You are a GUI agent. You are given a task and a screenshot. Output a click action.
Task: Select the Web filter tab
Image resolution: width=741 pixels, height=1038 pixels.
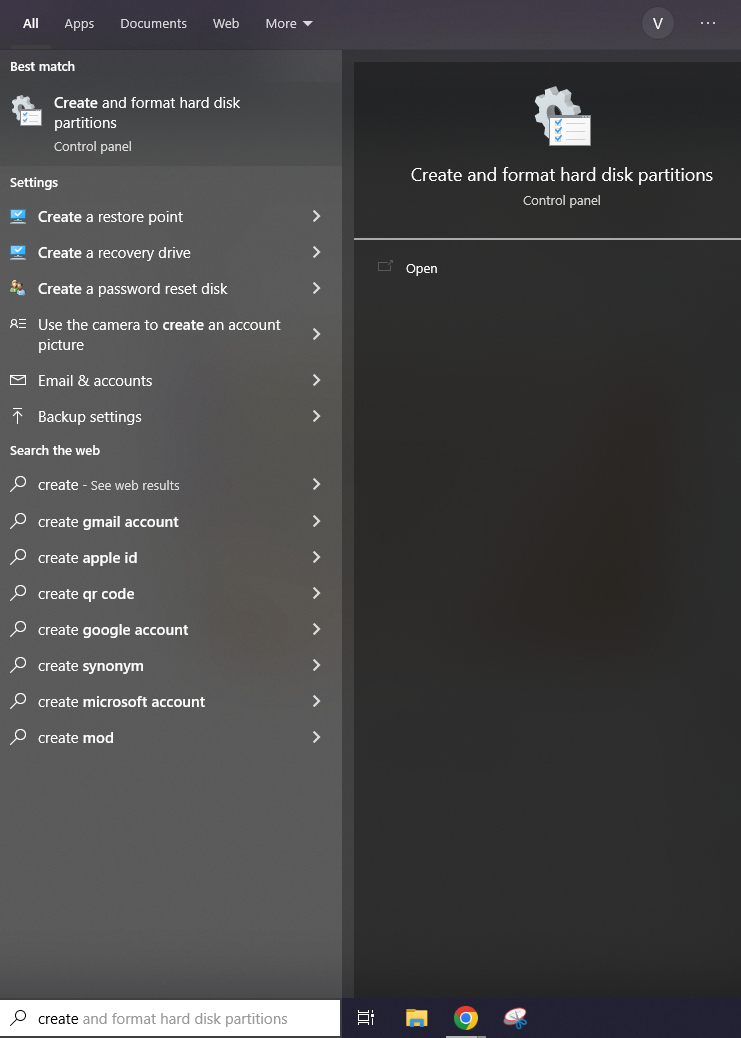pos(226,24)
